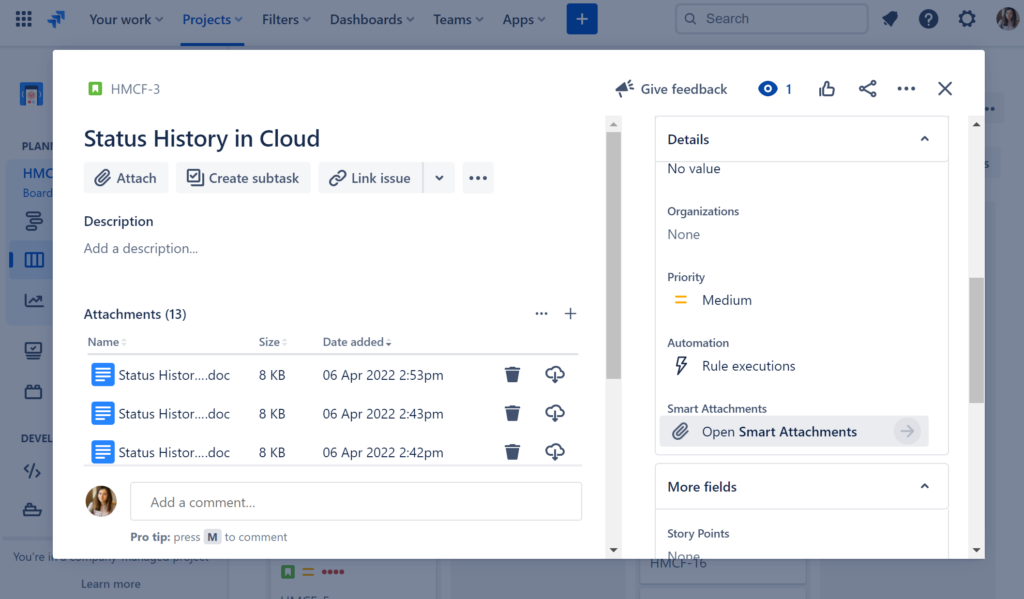Open notifications via the bell icon
Screen dimensions: 1024x599
click(x=889, y=18)
